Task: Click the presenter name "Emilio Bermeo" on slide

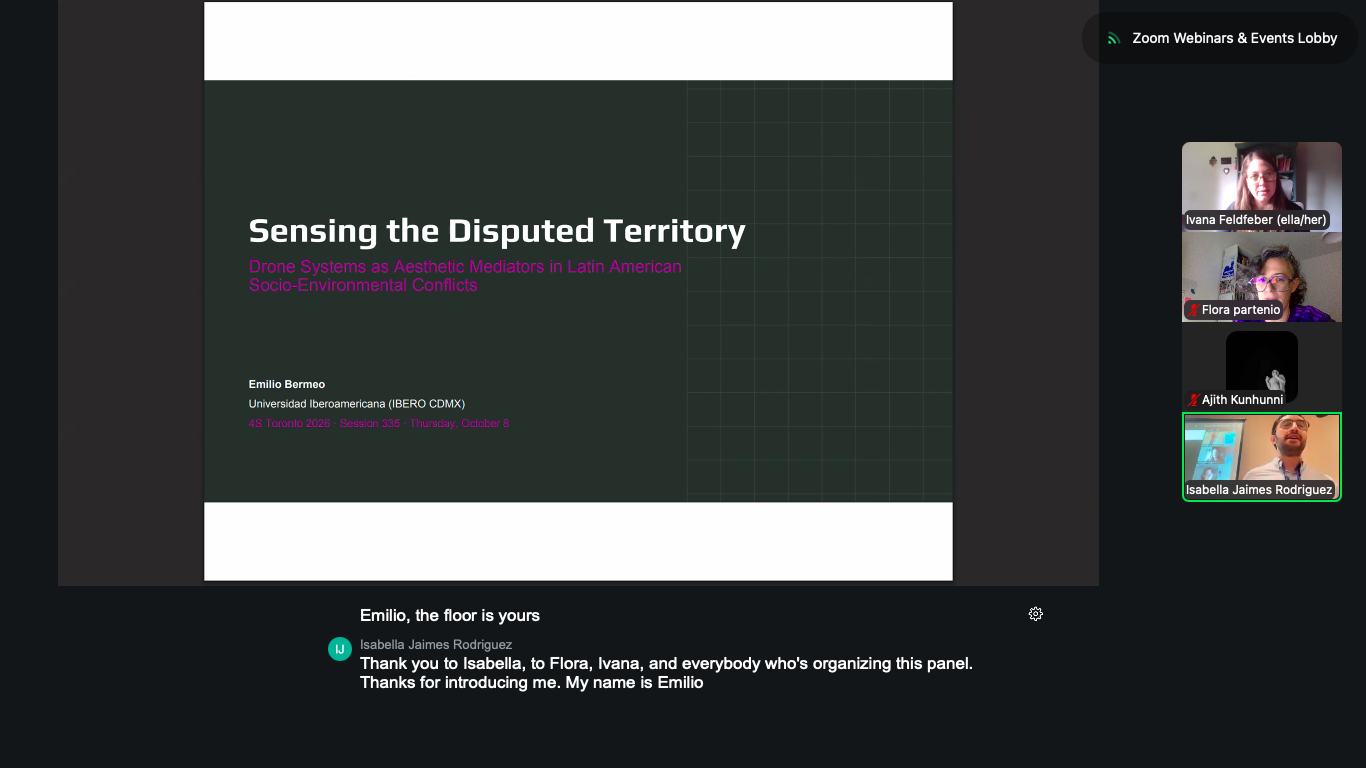Action: [287, 384]
